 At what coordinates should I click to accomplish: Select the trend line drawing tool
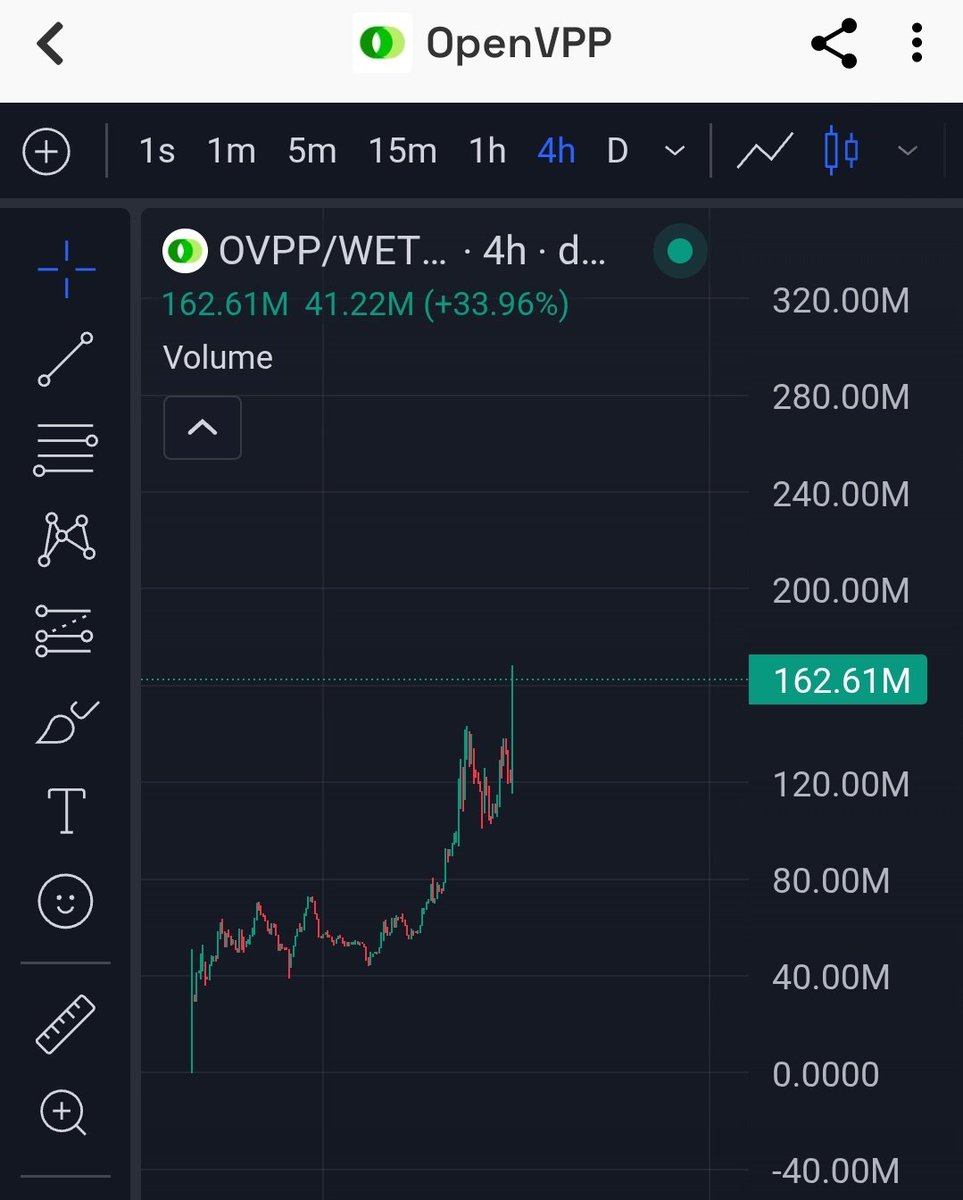click(x=66, y=359)
